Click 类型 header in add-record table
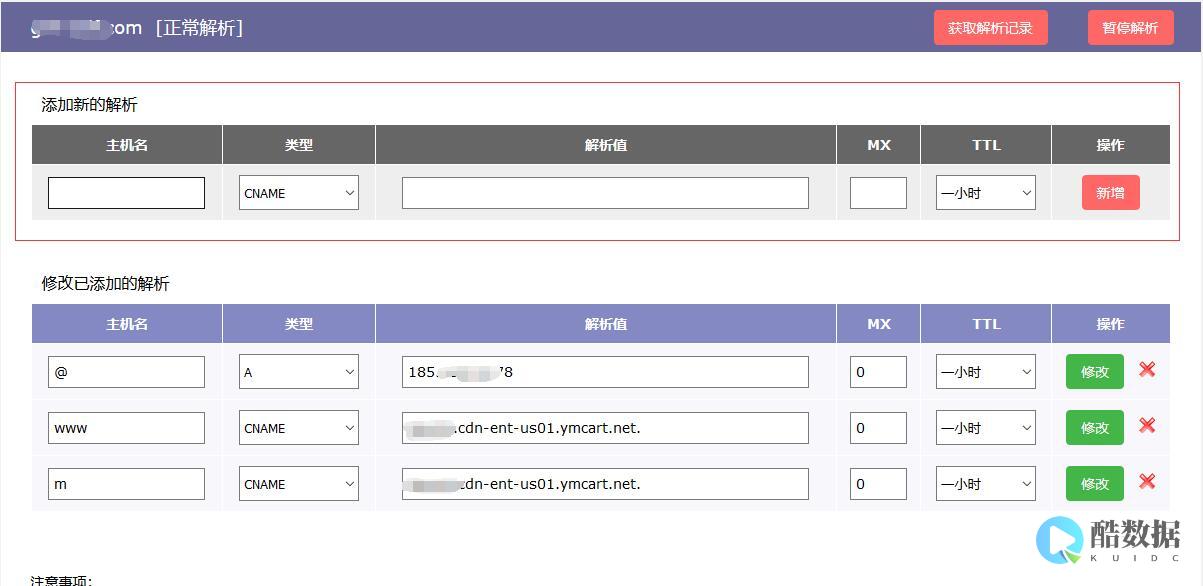Viewport: 1203px width, 586px height. pos(299,145)
